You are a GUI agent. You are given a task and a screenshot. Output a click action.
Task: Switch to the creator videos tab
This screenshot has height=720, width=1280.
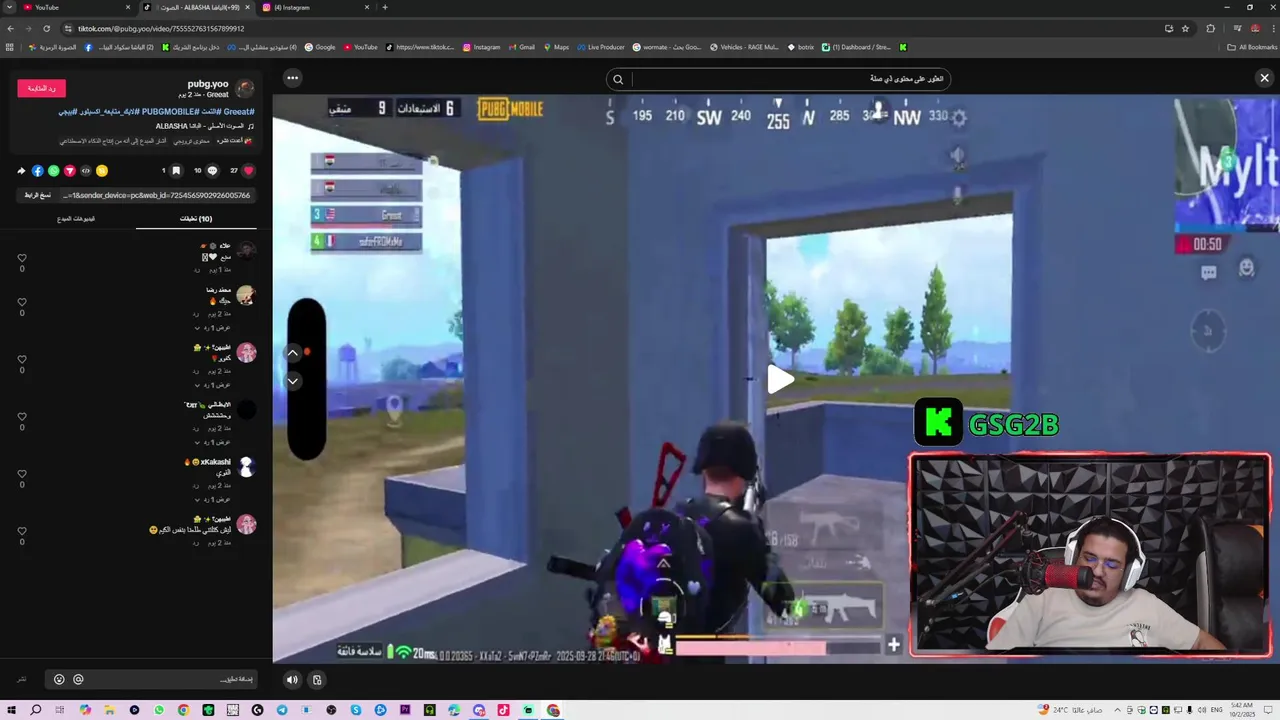pos(76,219)
